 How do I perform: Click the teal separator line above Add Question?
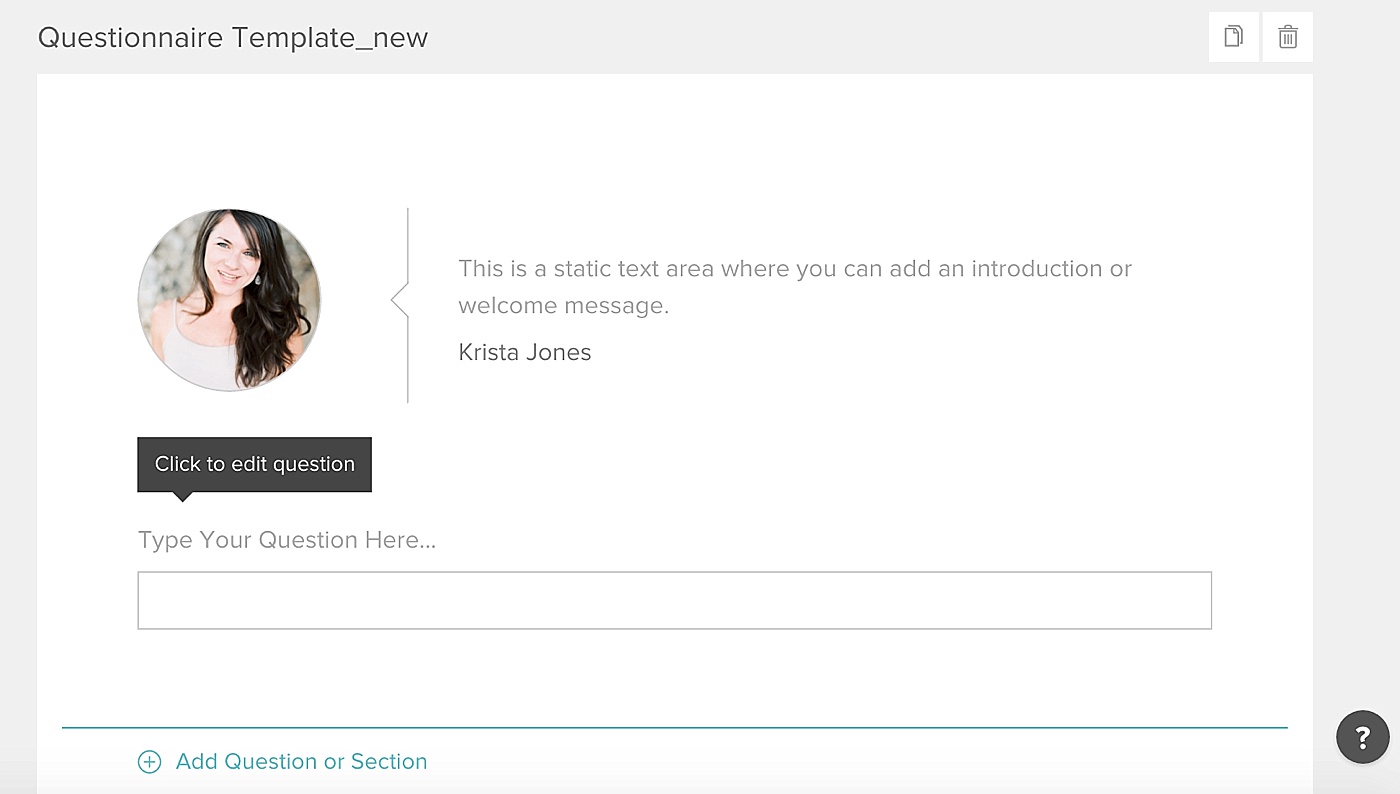pyautogui.click(x=675, y=728)
